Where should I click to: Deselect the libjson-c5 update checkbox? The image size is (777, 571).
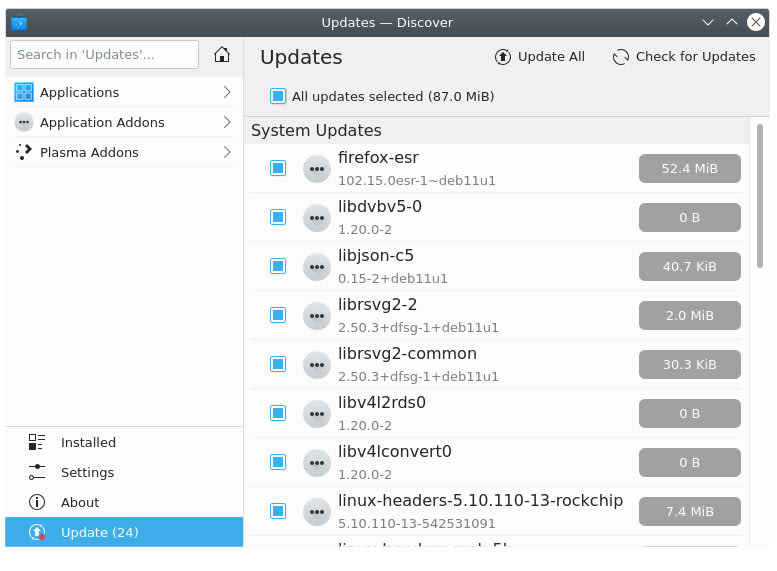[278, 266]
